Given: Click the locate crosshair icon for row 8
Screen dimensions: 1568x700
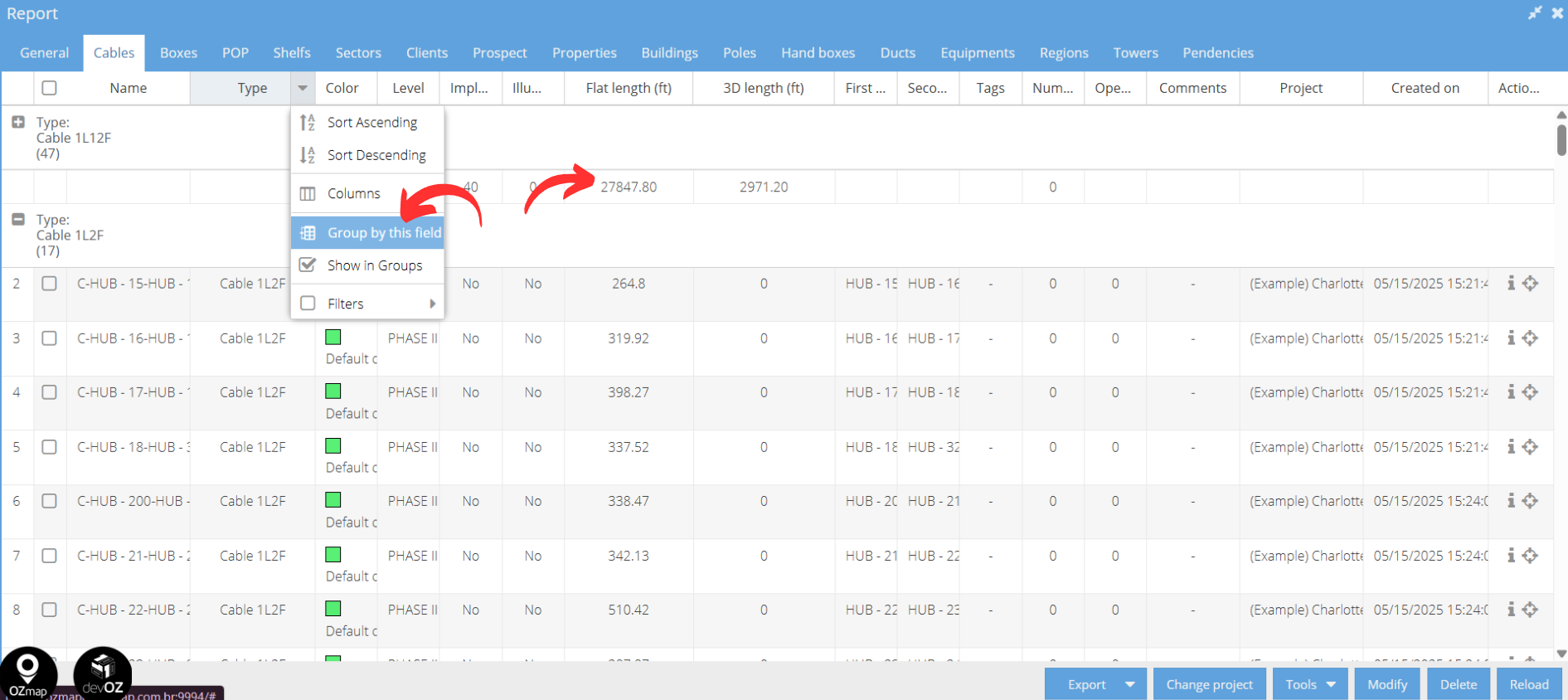Looking at the screenshot, I should 1531,610.
